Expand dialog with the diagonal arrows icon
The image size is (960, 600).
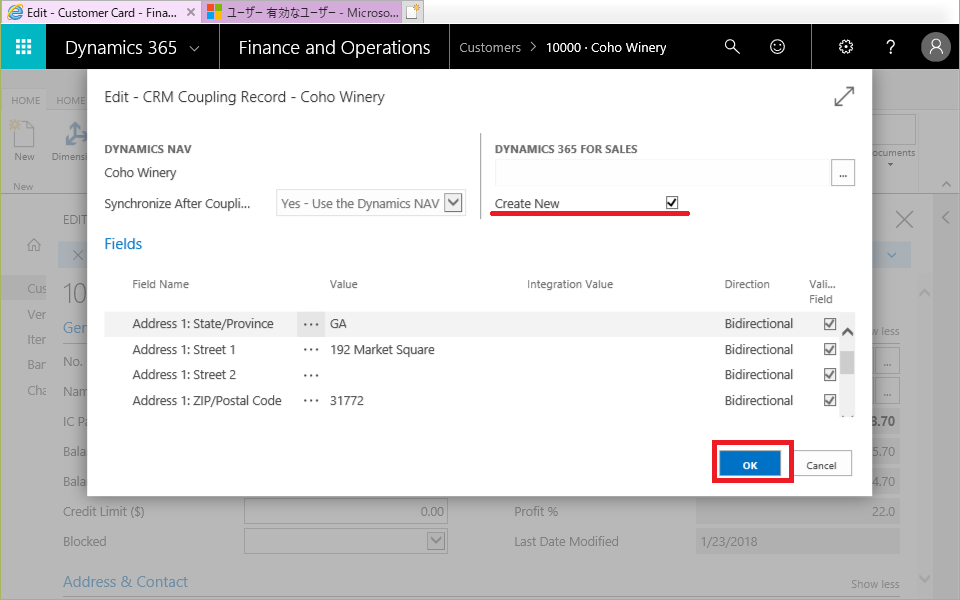click(x=844, y=96)
